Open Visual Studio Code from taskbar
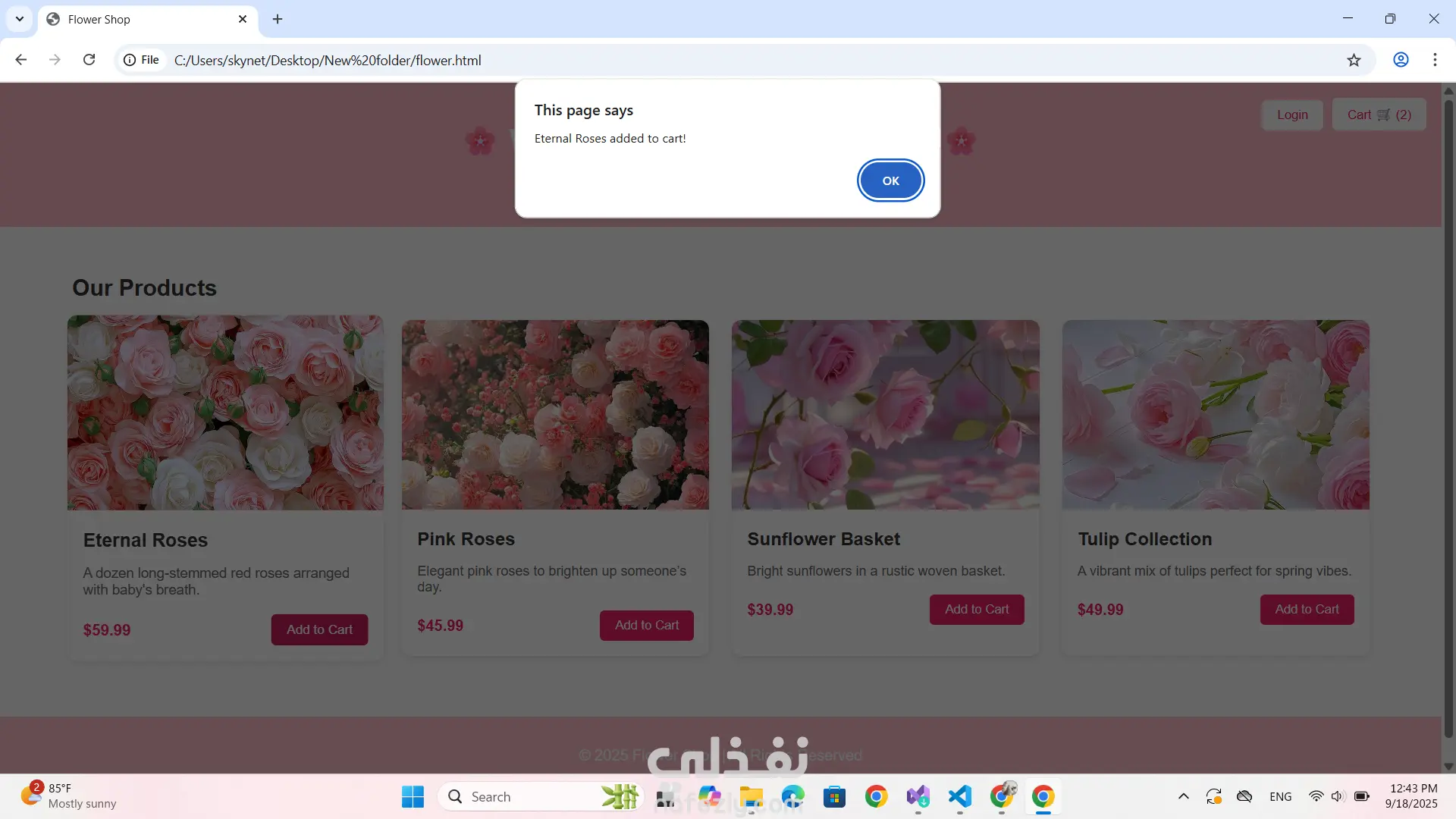The width and height of the screenshot is (1456, 819). click(x=960, y=796)
